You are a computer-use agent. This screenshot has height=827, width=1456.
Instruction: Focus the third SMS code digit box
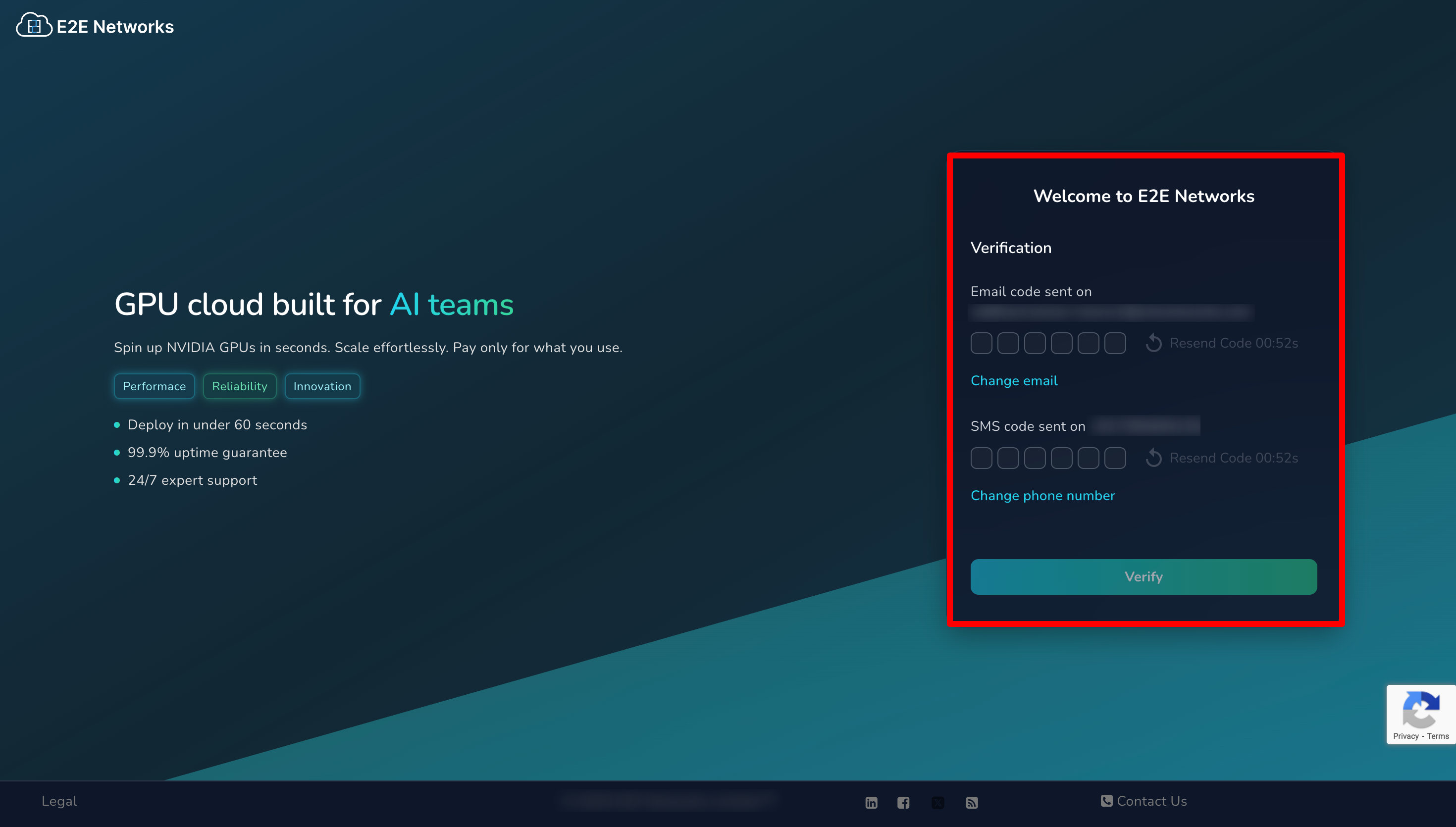pyautogui.click(x=1035, y=458)
